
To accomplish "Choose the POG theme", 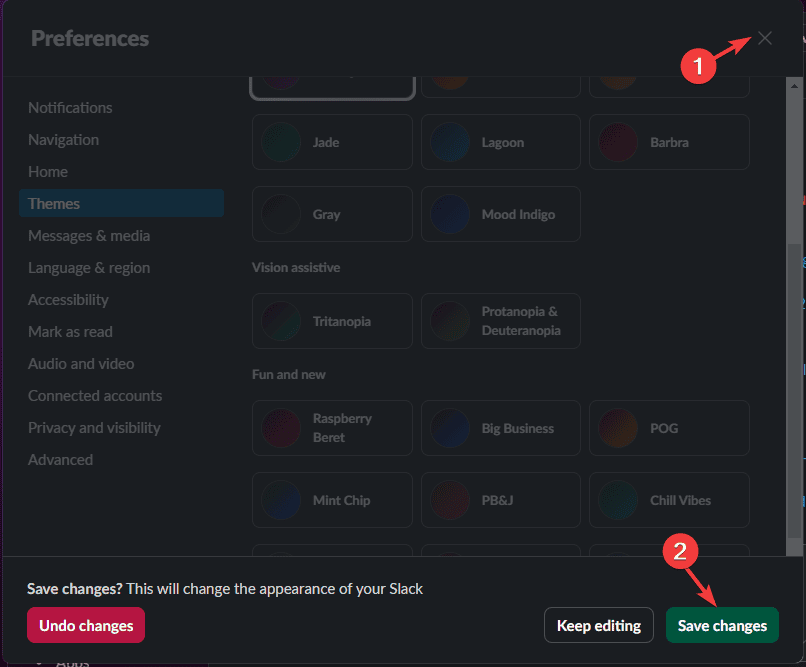I will click(669, 428).
